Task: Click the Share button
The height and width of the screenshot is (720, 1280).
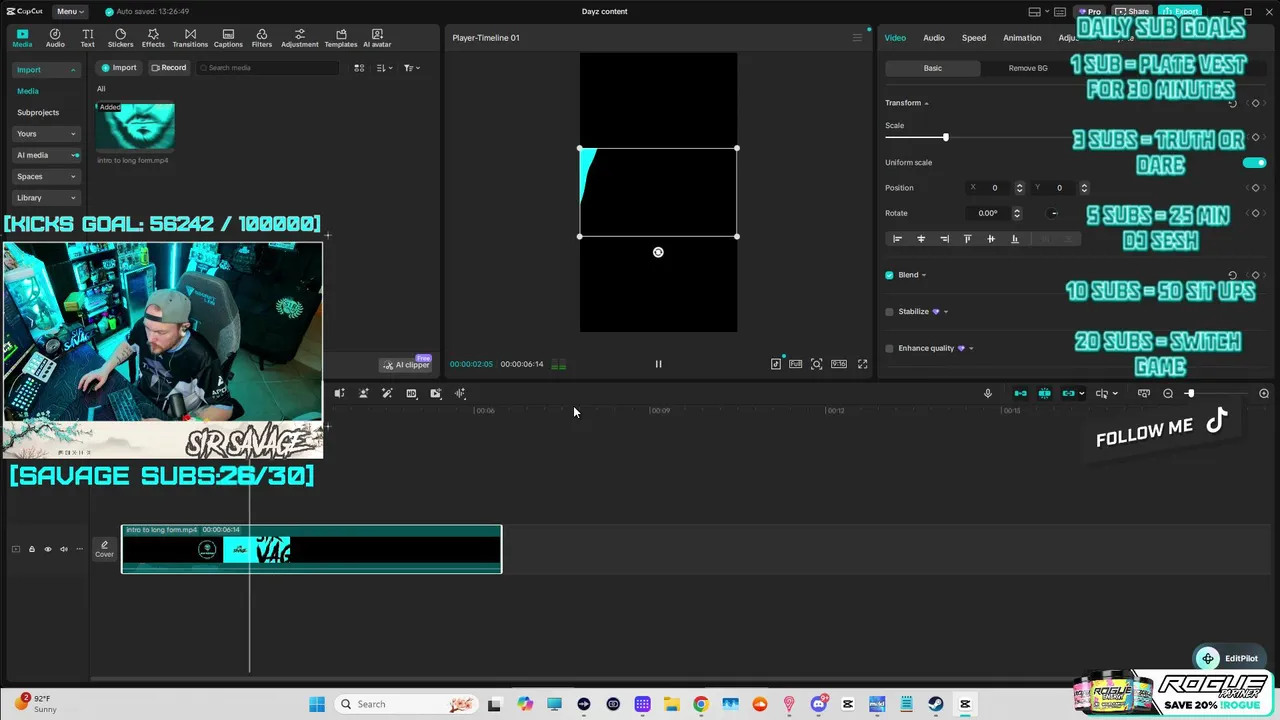Action: (x=1132, y=12)
